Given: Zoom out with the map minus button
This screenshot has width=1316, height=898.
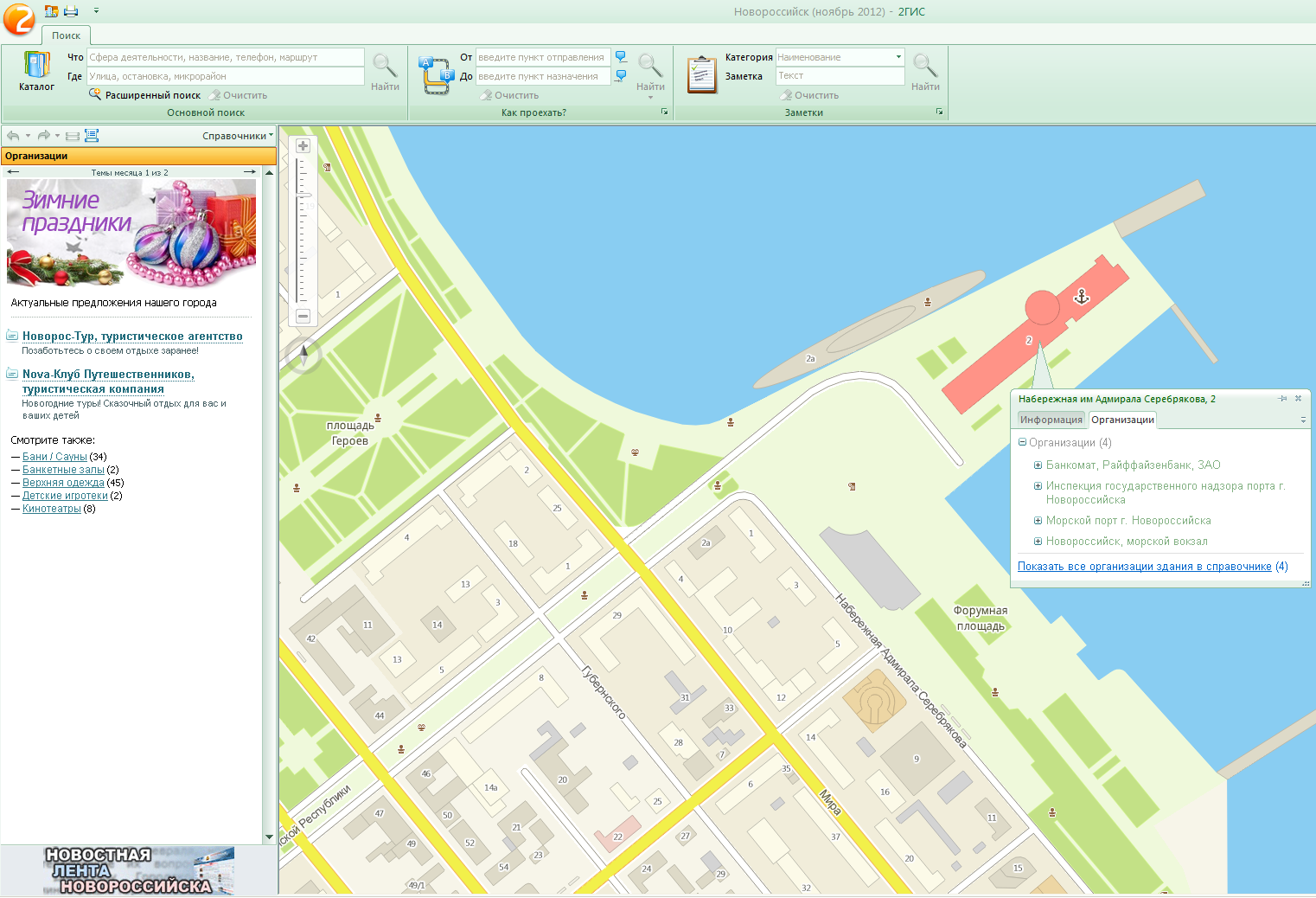Looking at the screenshot, I should 303,317.
